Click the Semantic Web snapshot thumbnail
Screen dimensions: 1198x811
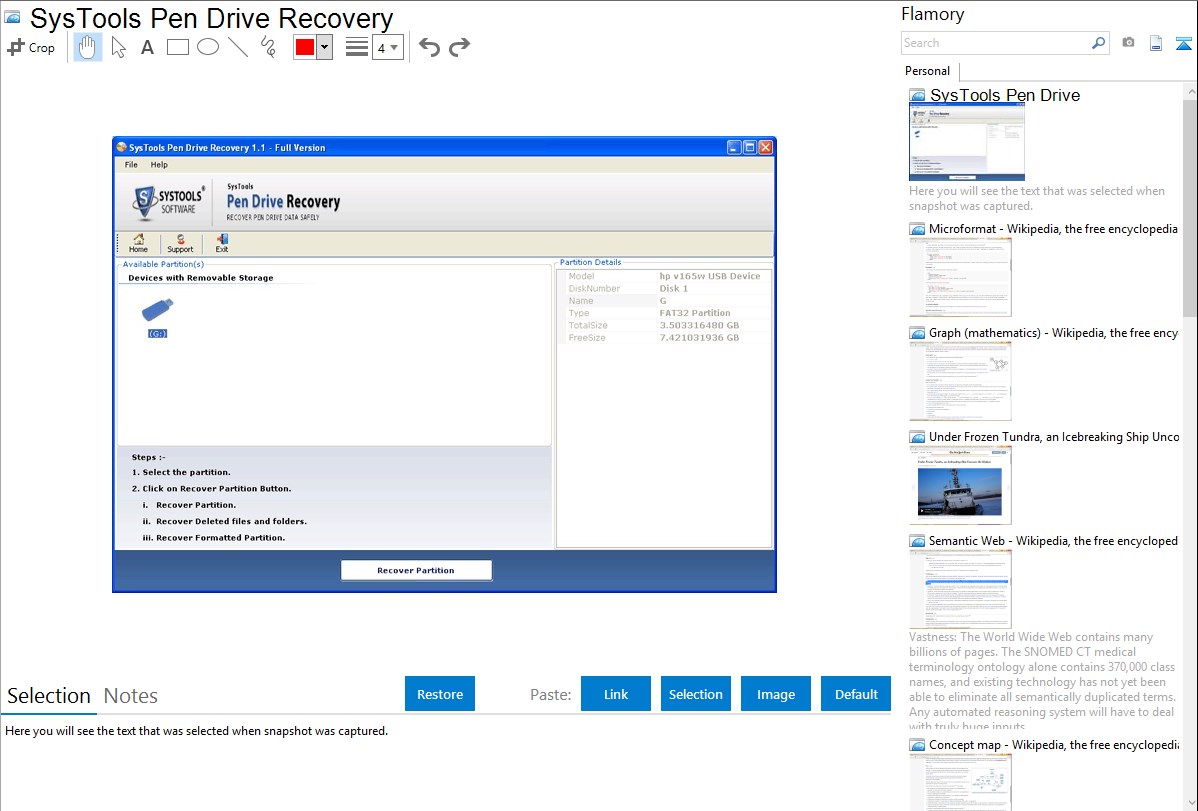tap(960, 589)
